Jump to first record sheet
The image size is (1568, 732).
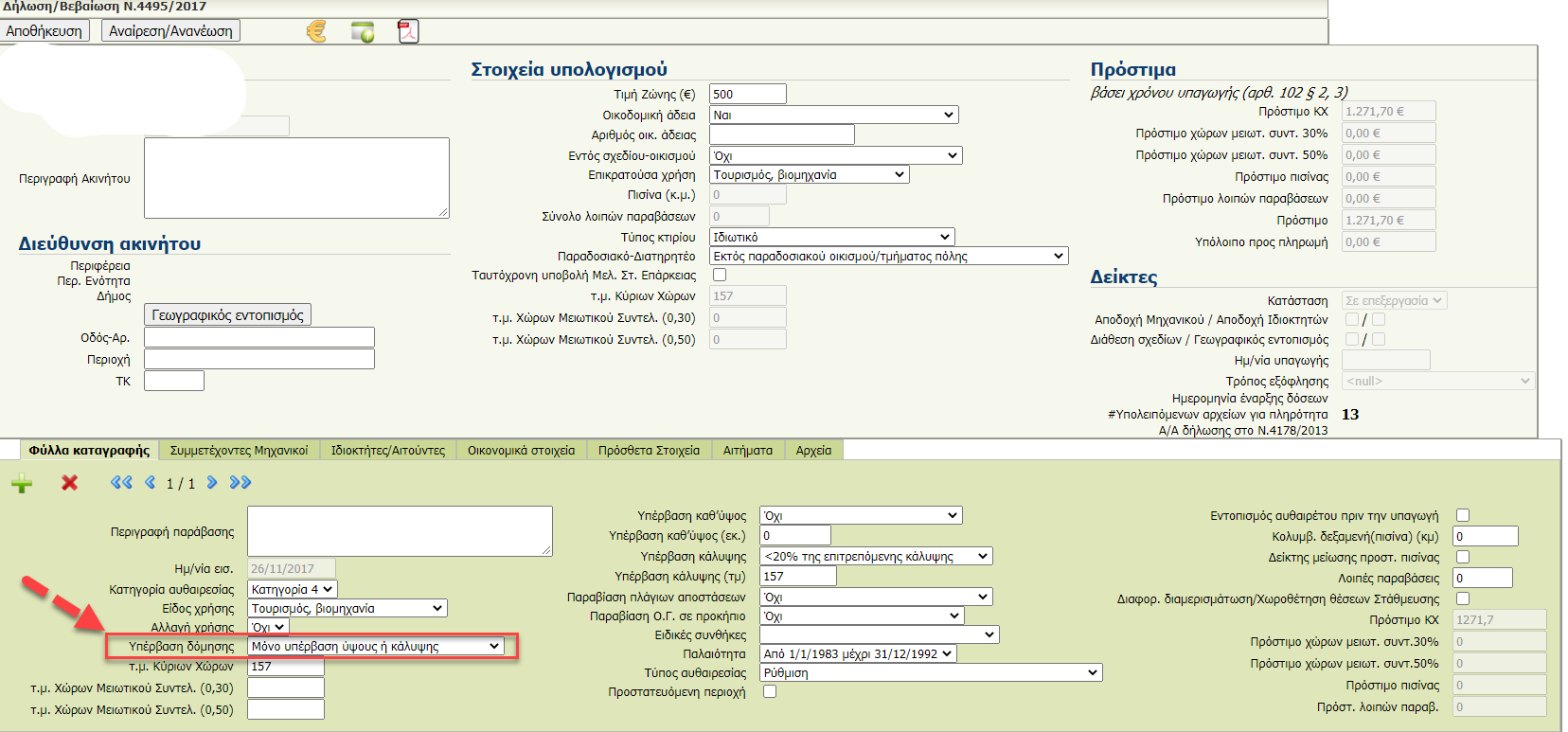coord(121,483)
